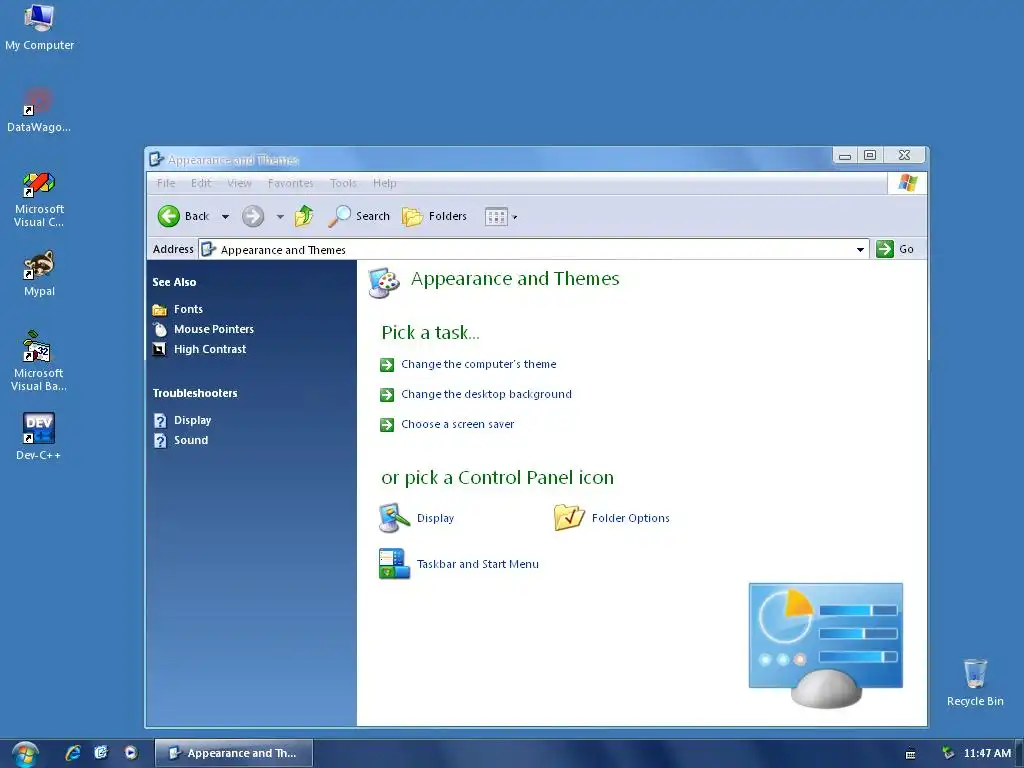Click Appearance and Themes taskbar button
1024x768 pixels.
pyautogui.click(x=234, y=753)
